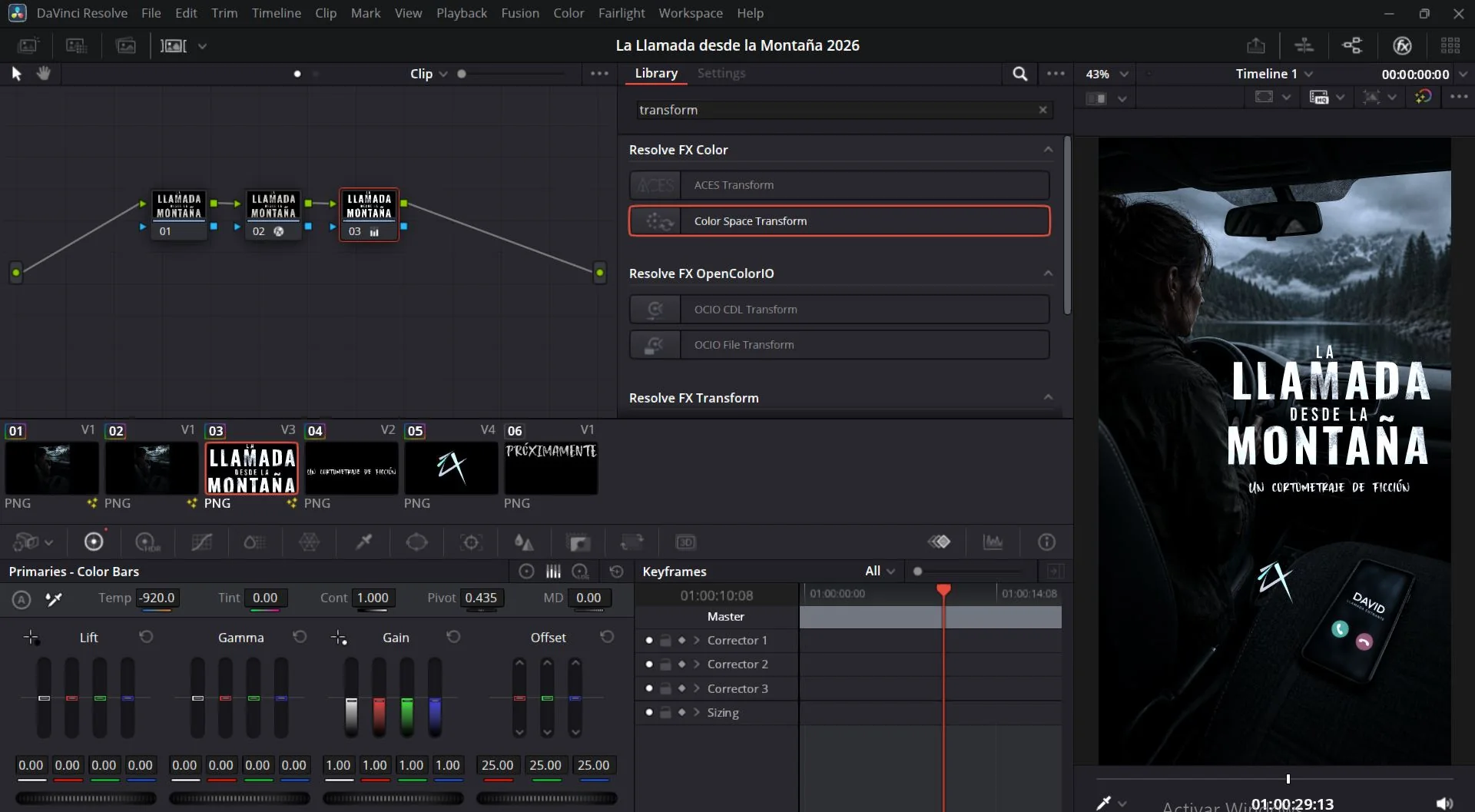Screen dimensions: 1475x812
Task: Expand Corrector 1 keyframe track
Action: click(x=696, y=640)
